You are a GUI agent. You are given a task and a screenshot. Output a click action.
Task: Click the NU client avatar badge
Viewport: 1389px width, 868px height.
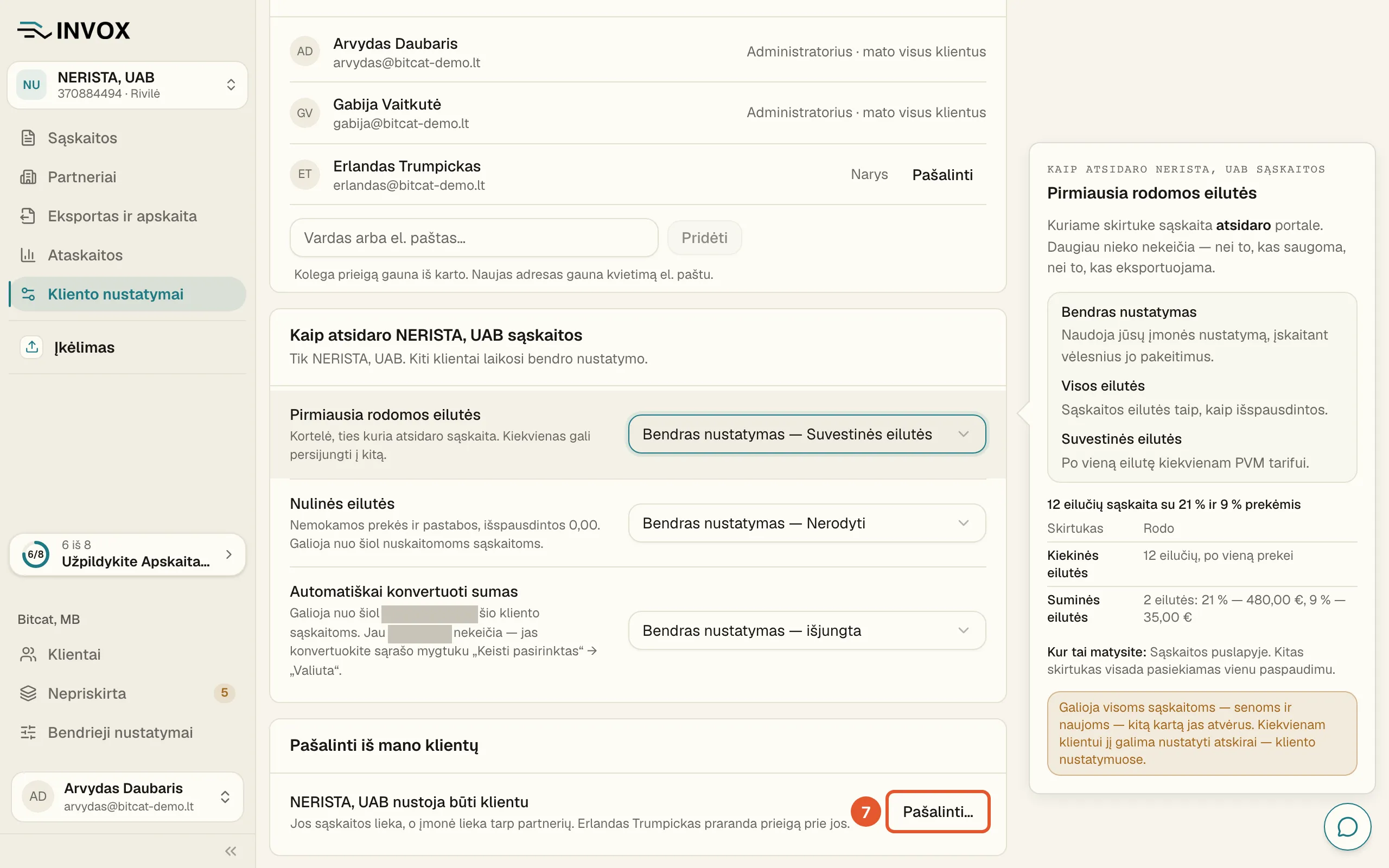(31, 85)
